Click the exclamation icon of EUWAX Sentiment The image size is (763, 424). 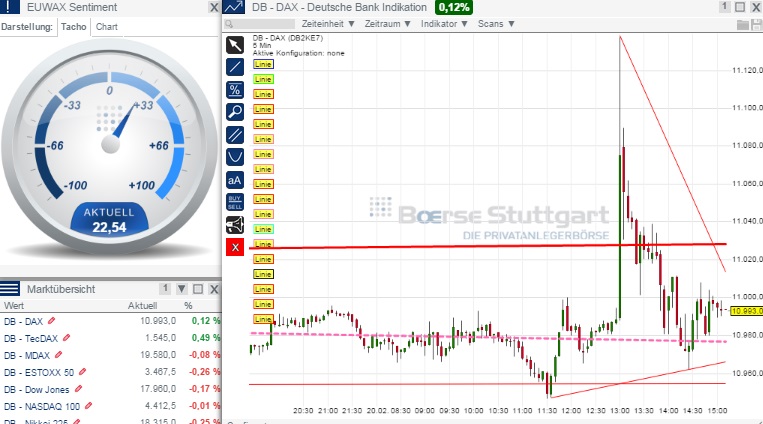coord(10,7)
